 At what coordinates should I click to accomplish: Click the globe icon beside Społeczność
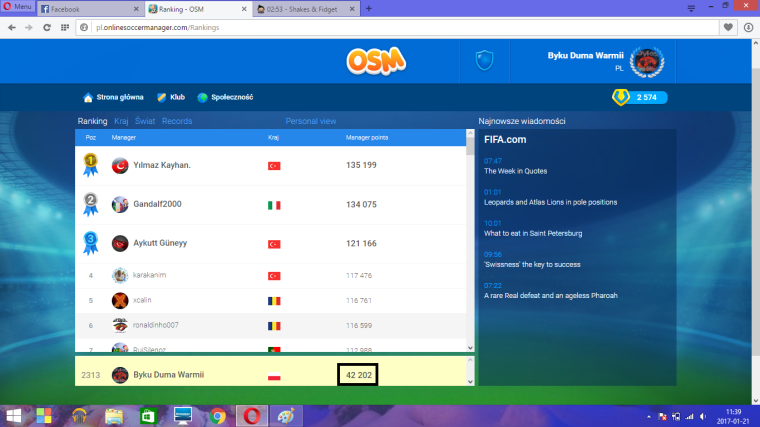point(203,97)
